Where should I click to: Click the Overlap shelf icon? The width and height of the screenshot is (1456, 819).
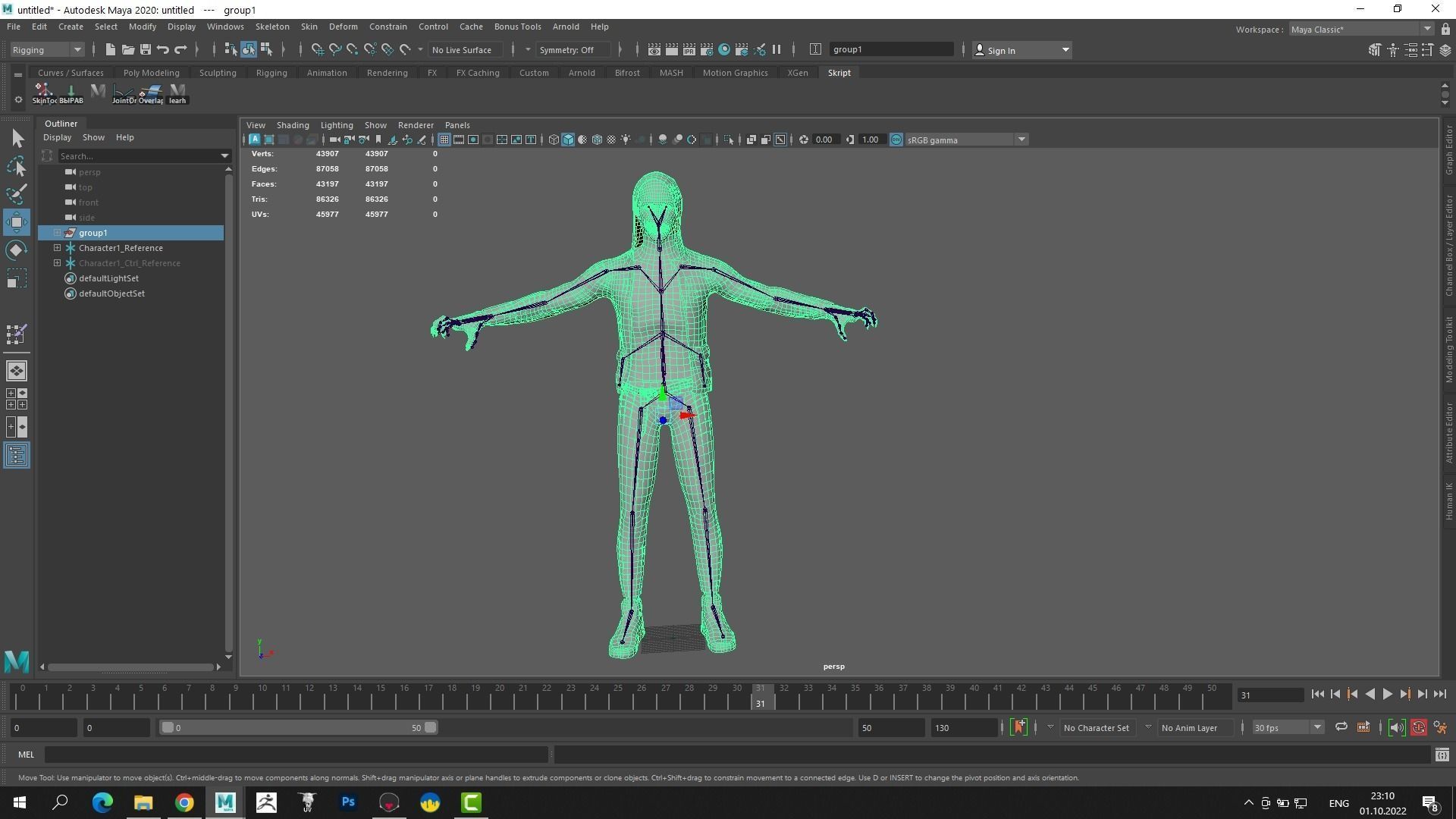150,93
